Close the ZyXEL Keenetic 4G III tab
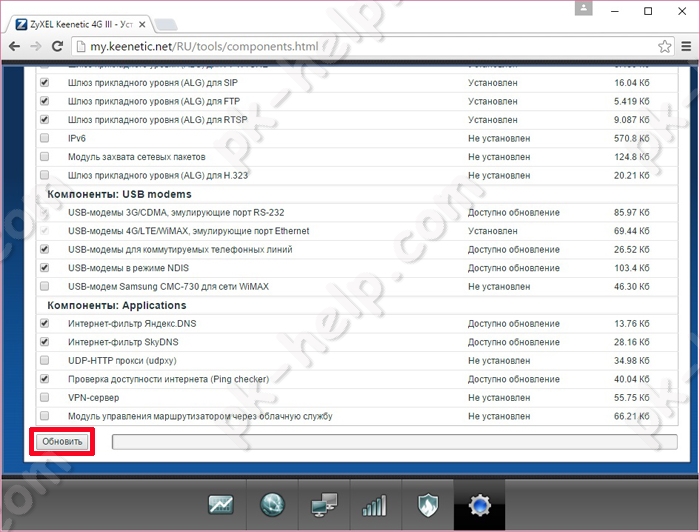 (x=142, y=25)
